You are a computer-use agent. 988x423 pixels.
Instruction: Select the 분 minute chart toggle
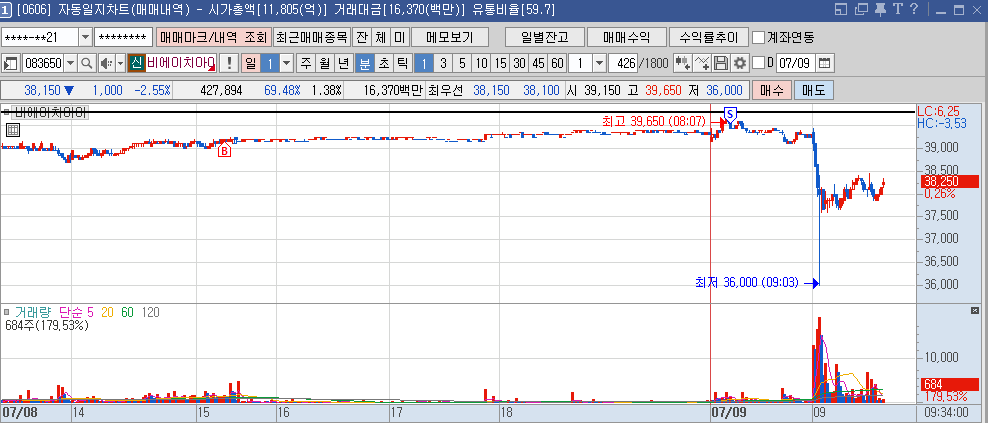pos(365,63)
